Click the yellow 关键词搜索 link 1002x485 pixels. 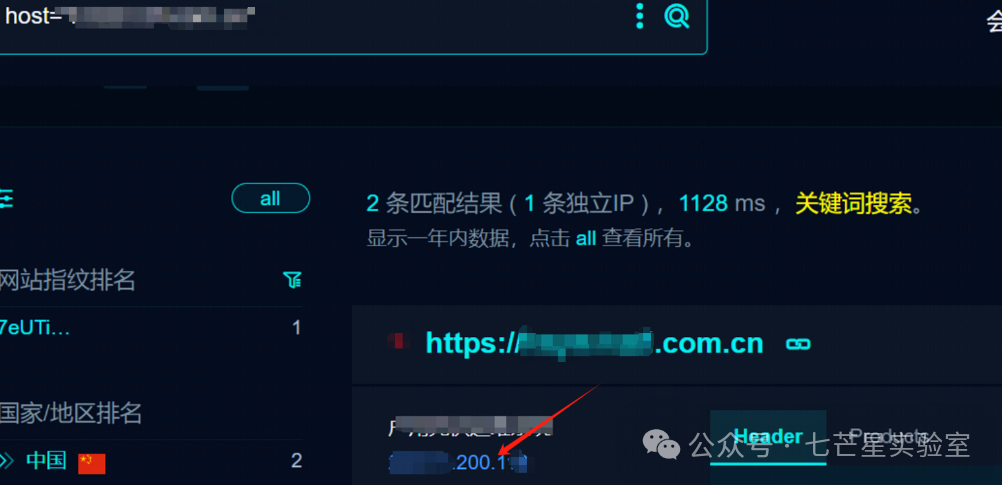point(853,204)
